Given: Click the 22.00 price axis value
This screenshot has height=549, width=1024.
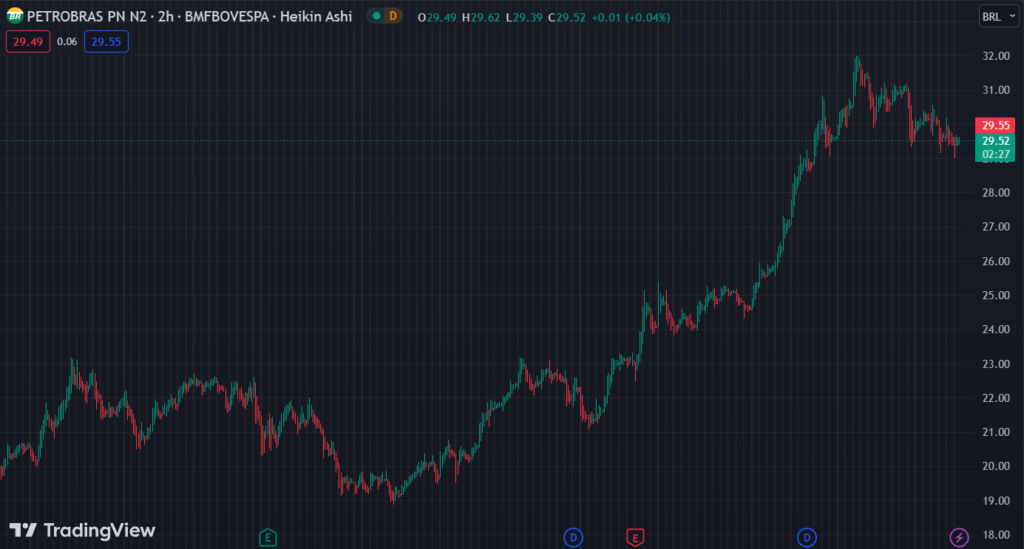Looking at the screenshot, I should click(x=996, y=398).
